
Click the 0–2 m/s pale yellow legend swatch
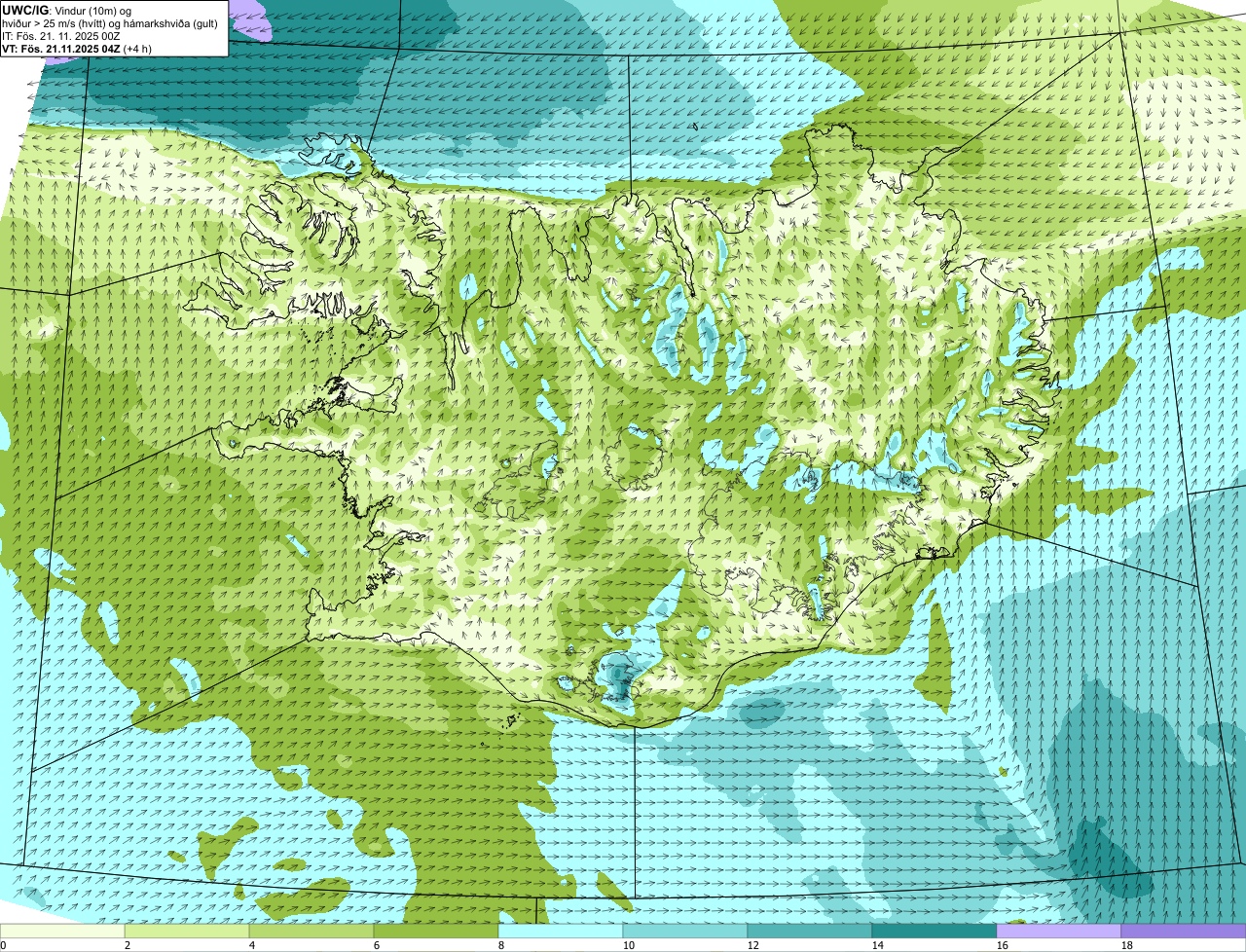62,932
